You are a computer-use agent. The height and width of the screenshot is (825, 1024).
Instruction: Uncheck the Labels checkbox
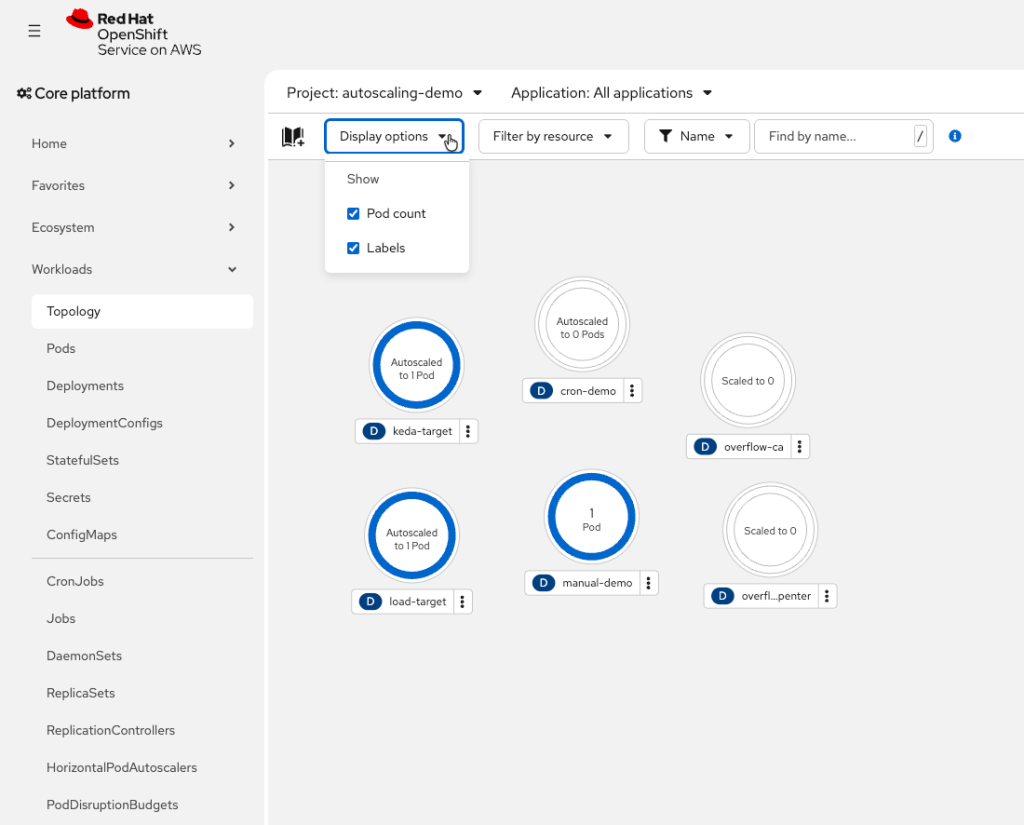click(x=353, y=248)
